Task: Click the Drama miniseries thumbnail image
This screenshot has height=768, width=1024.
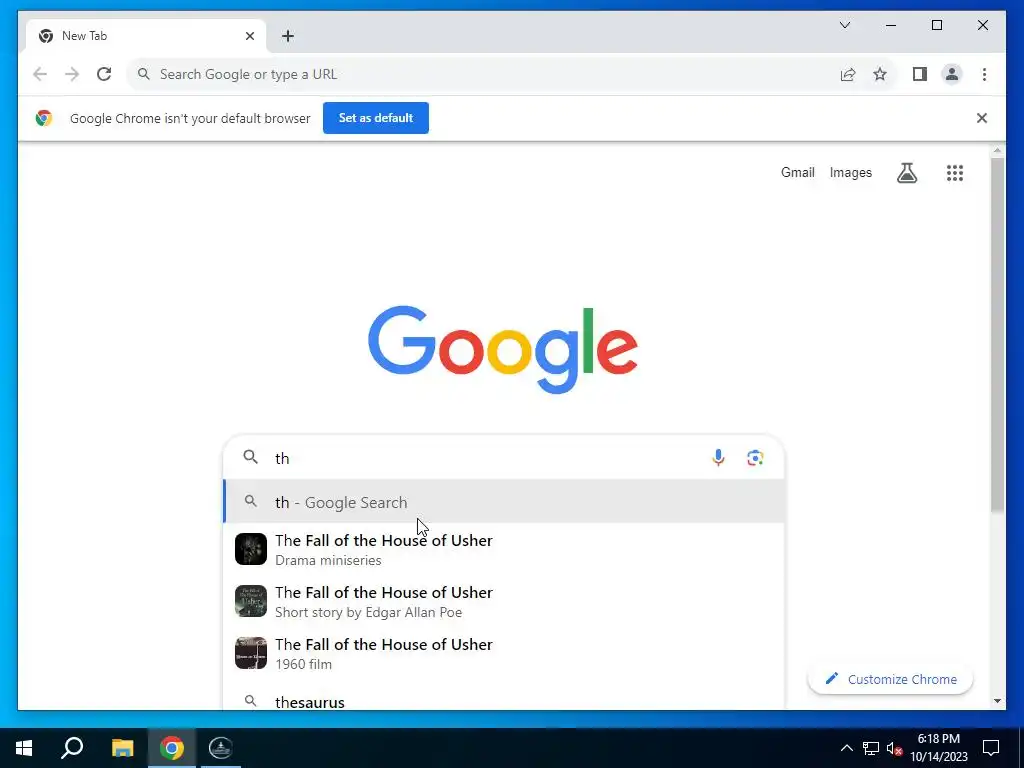Action: [251, 549]
